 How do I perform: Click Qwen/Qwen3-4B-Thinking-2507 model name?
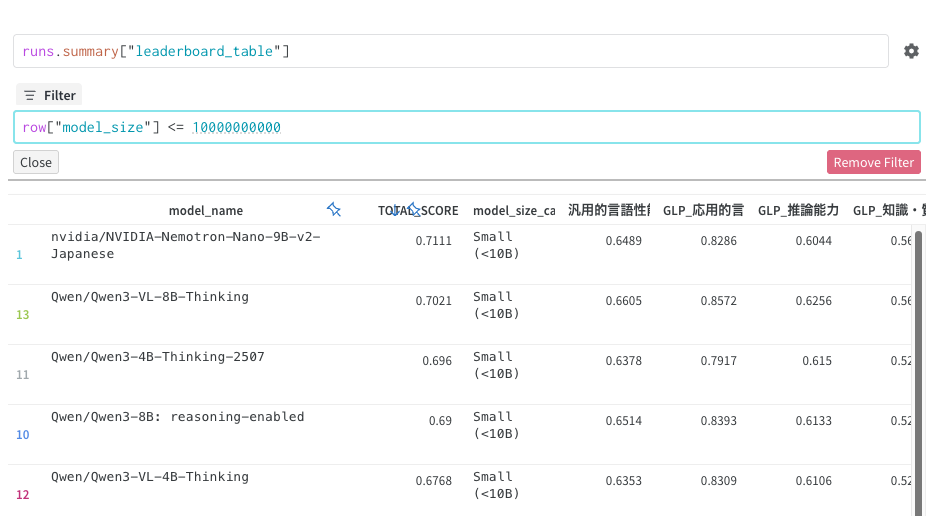[x=158, y=356]
